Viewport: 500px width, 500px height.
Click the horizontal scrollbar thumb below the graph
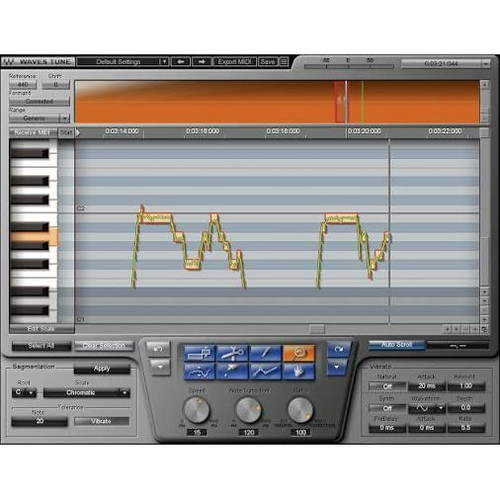pos(317,329)
